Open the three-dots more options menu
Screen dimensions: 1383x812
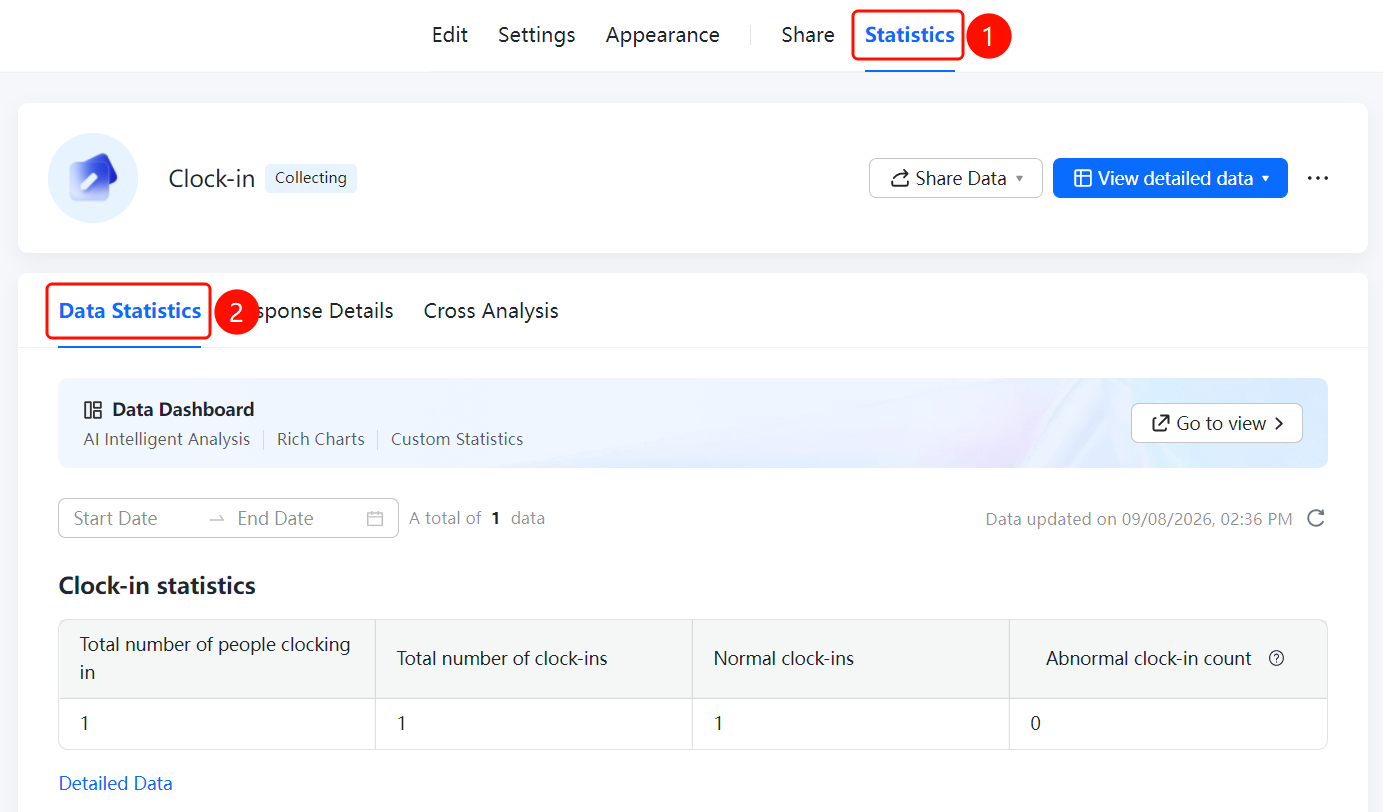coord(1318,178)
